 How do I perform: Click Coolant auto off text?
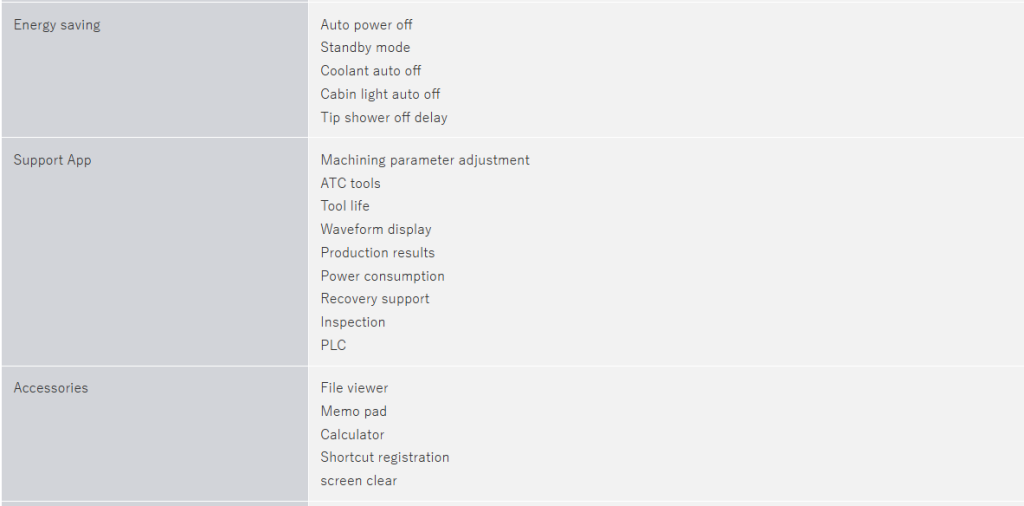pyautogui.click(x=371, y=71)
